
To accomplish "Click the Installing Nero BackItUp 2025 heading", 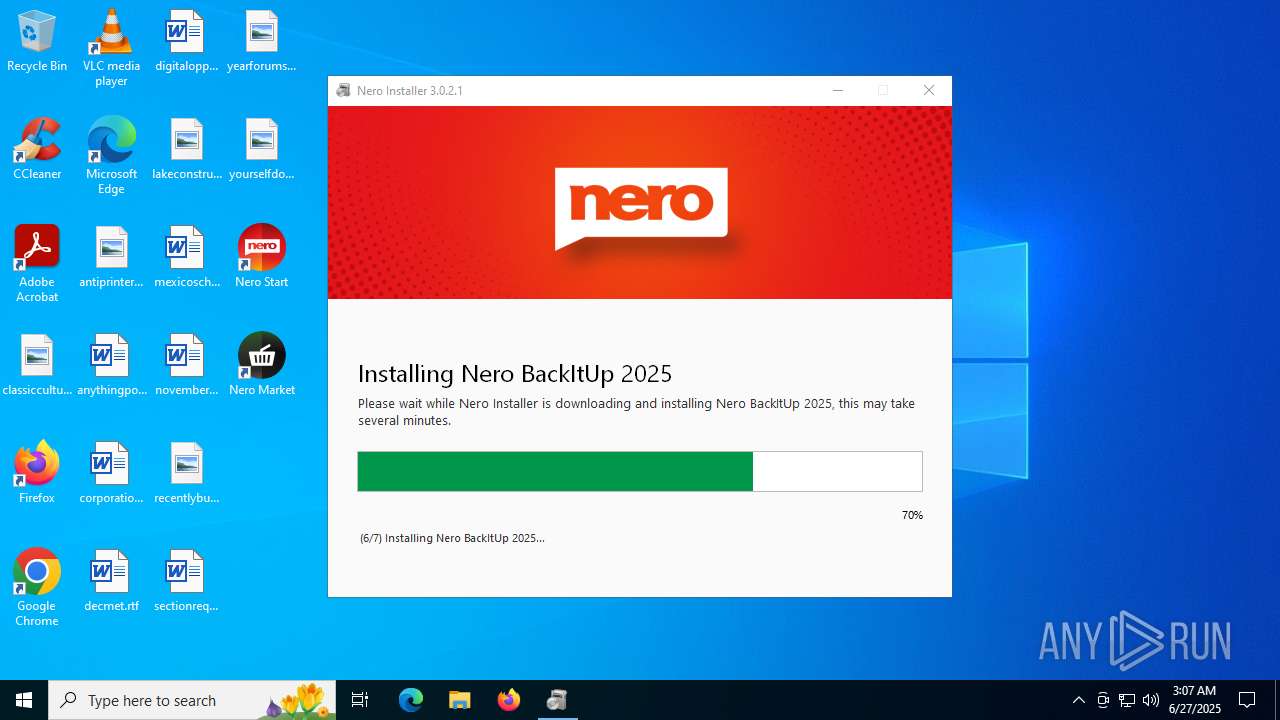I will 515,374.
